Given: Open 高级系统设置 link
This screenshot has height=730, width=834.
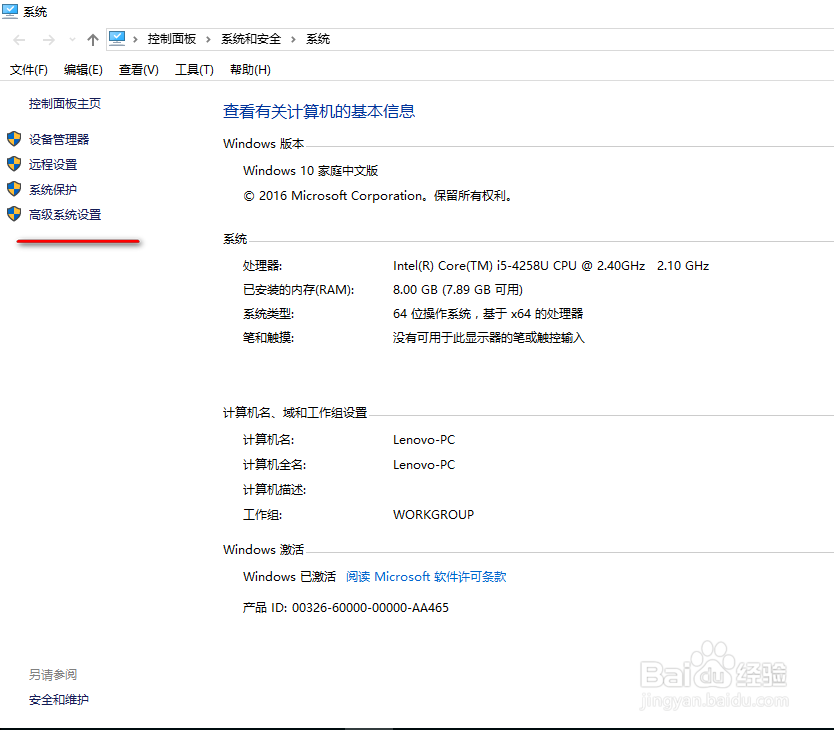Looking at the screenshot, I should pyautogui.click(x=65, y=214).
